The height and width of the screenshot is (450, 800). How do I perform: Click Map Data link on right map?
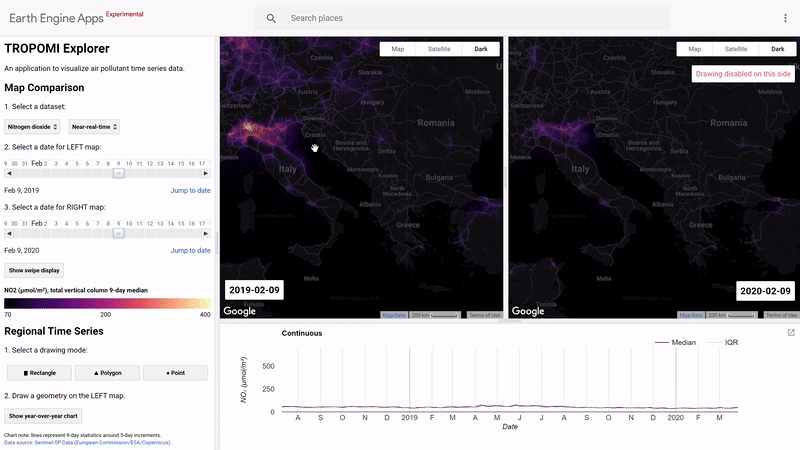point(691,315)
